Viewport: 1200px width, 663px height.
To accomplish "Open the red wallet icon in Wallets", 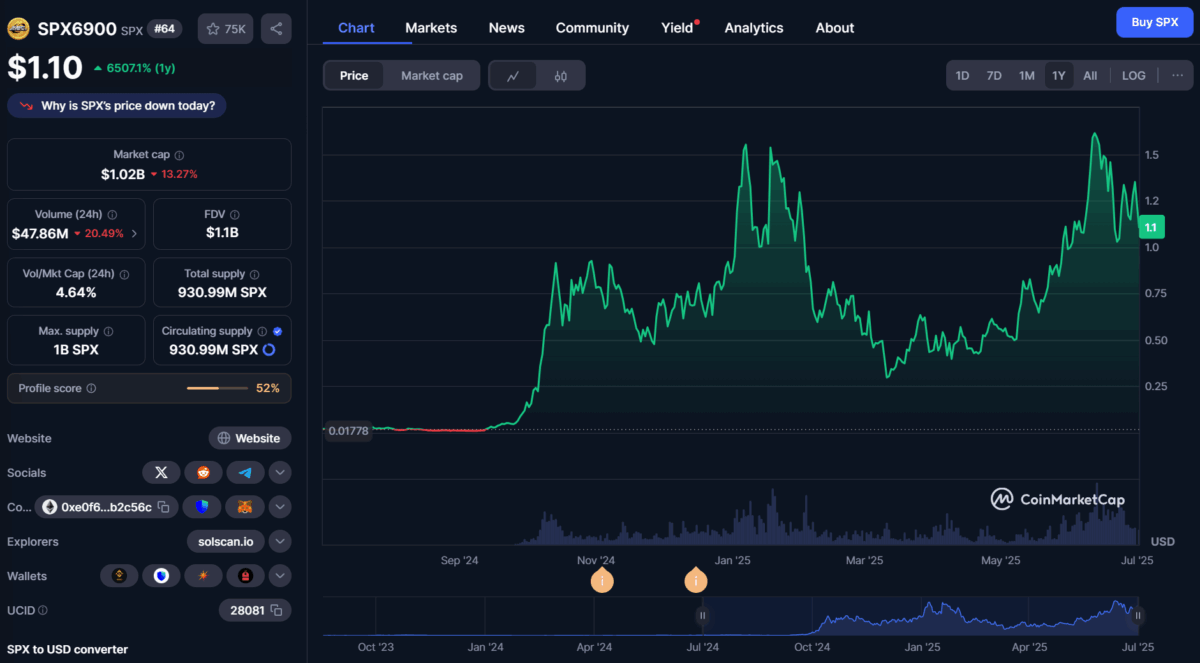I will click(245, 576).
